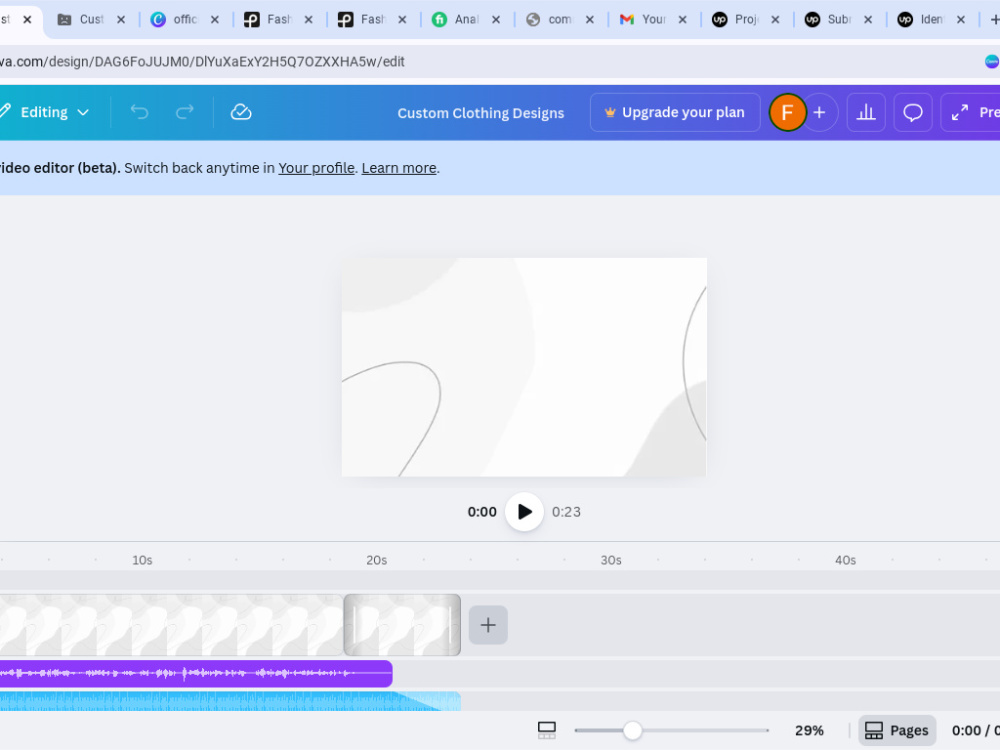Select the first long page clip

click(x=172, y=625)
